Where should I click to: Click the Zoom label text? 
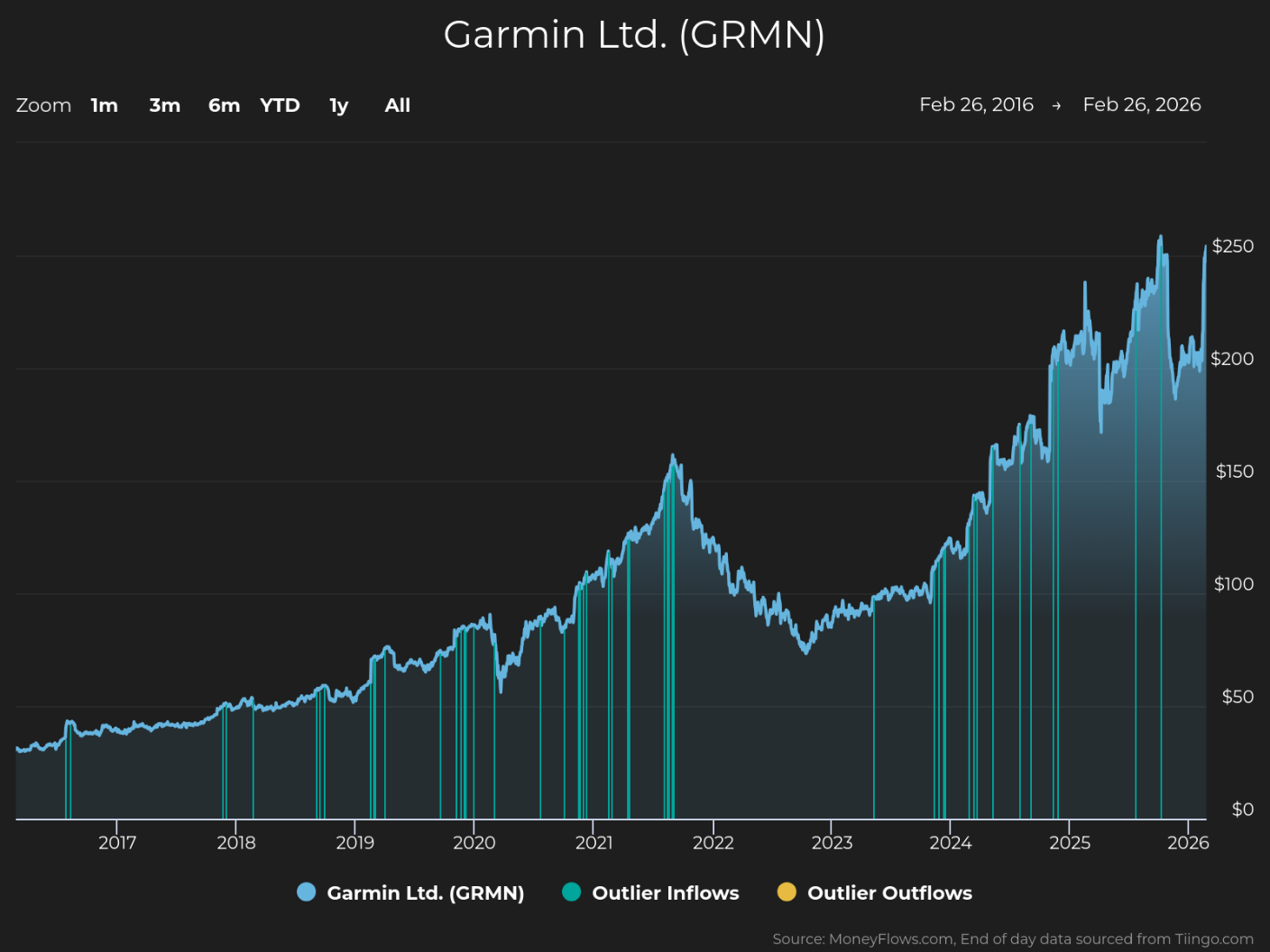(x=43, y=105)
